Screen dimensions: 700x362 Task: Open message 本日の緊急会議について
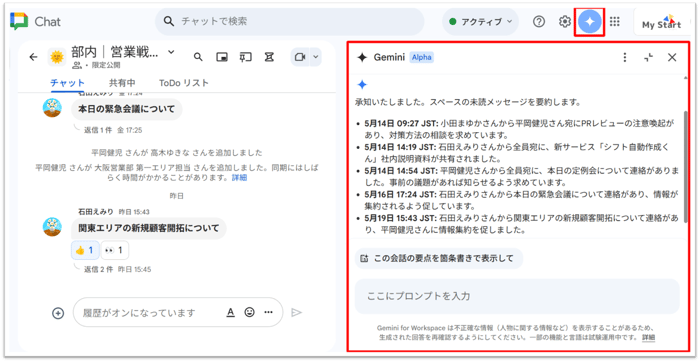[x=127, y=109]
